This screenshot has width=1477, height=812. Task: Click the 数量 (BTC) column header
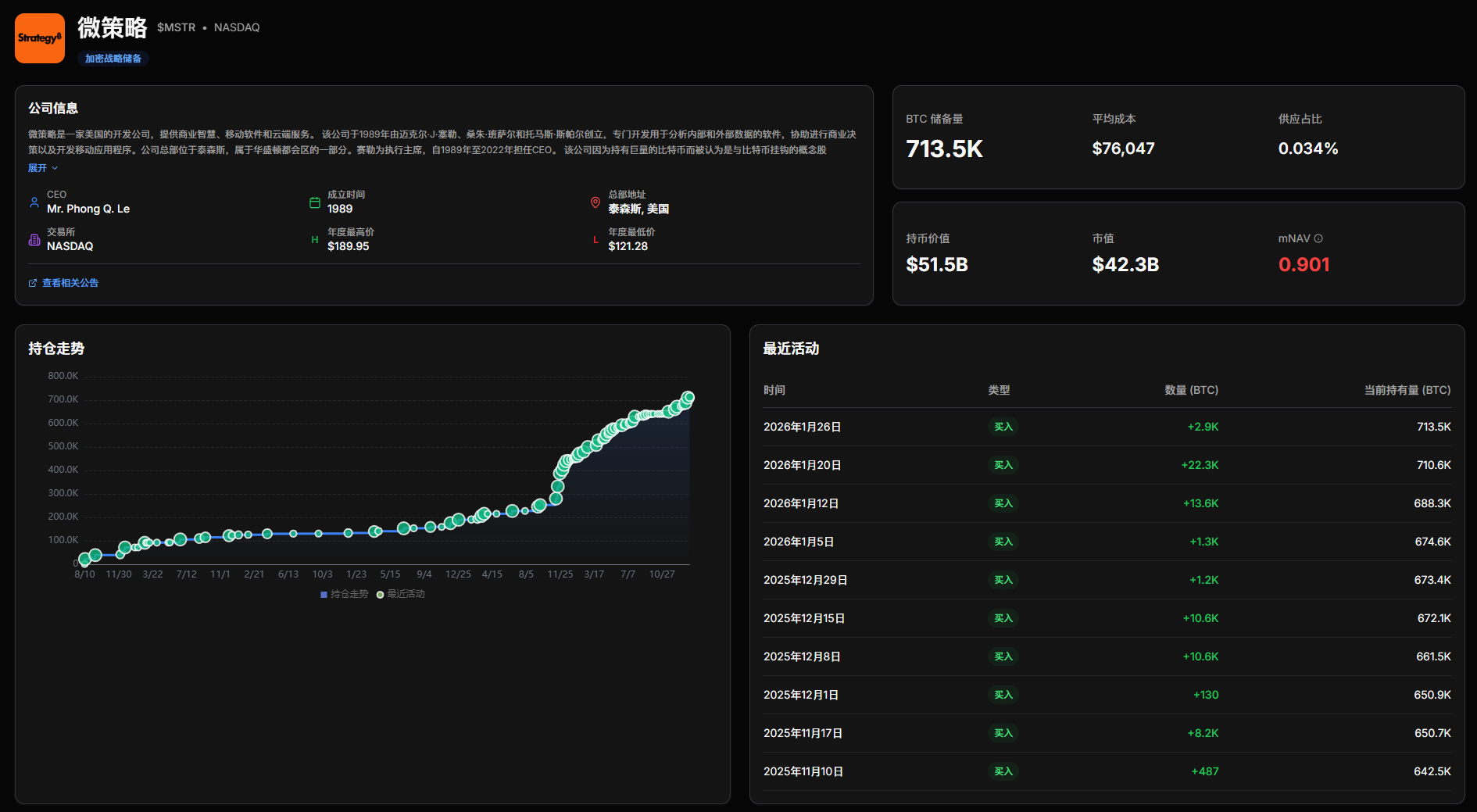tap(1191, 390)
